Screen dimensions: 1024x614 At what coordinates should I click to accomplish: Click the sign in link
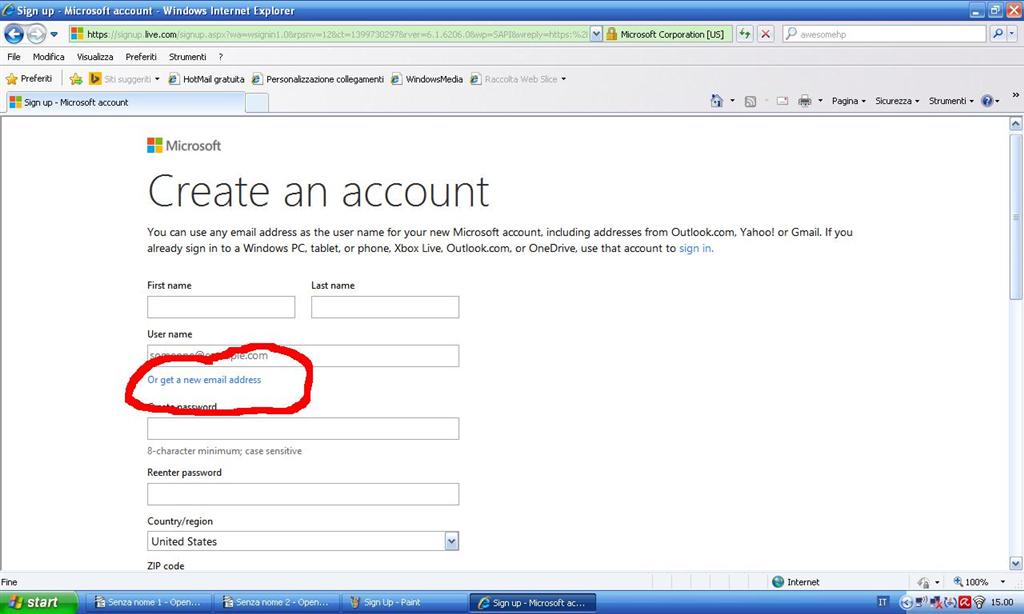point(696,248)
